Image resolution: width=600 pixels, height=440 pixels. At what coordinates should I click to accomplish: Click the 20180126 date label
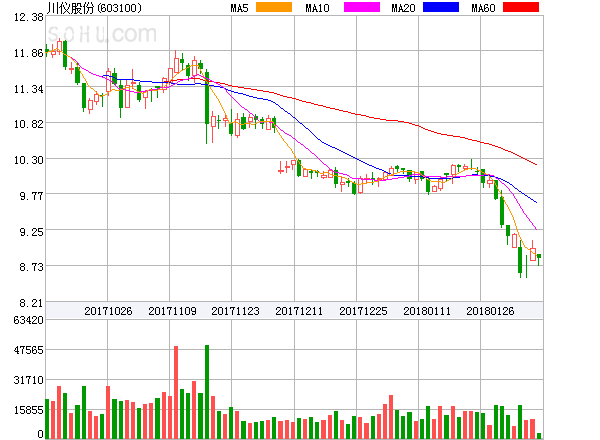click(491, 311)
